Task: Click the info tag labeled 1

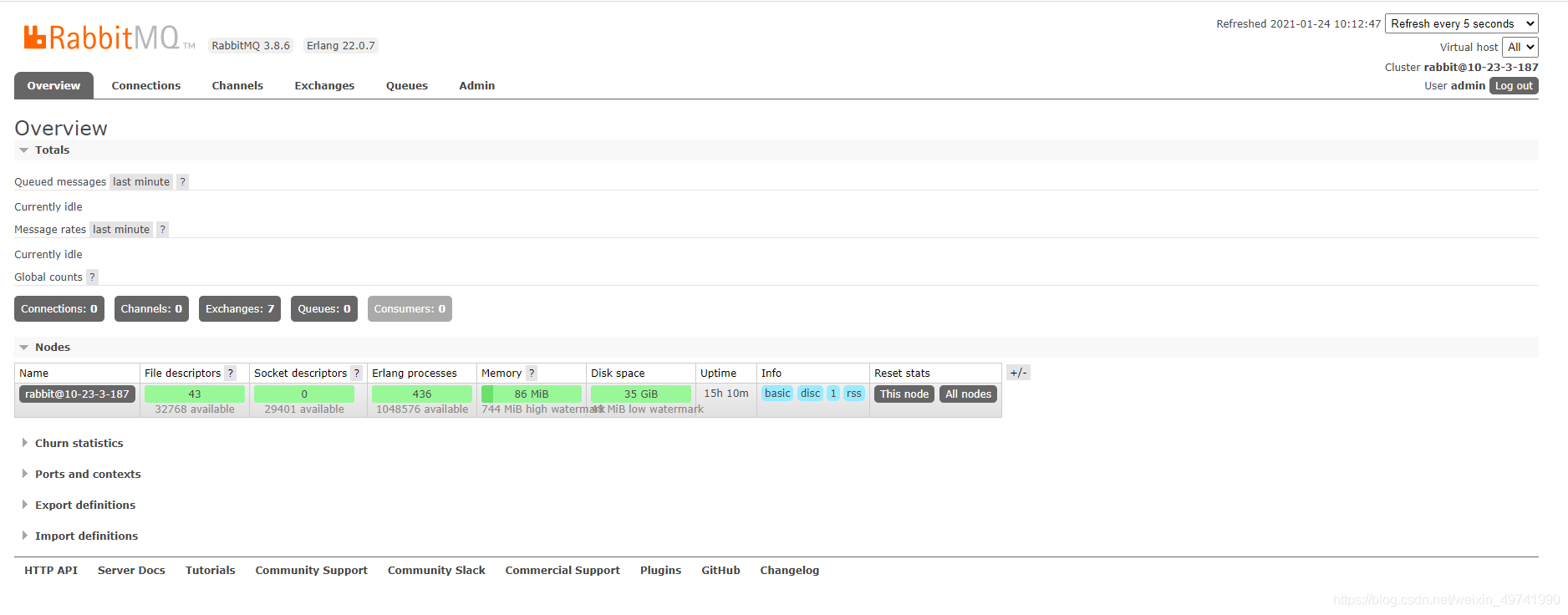Action: point(833,394)
